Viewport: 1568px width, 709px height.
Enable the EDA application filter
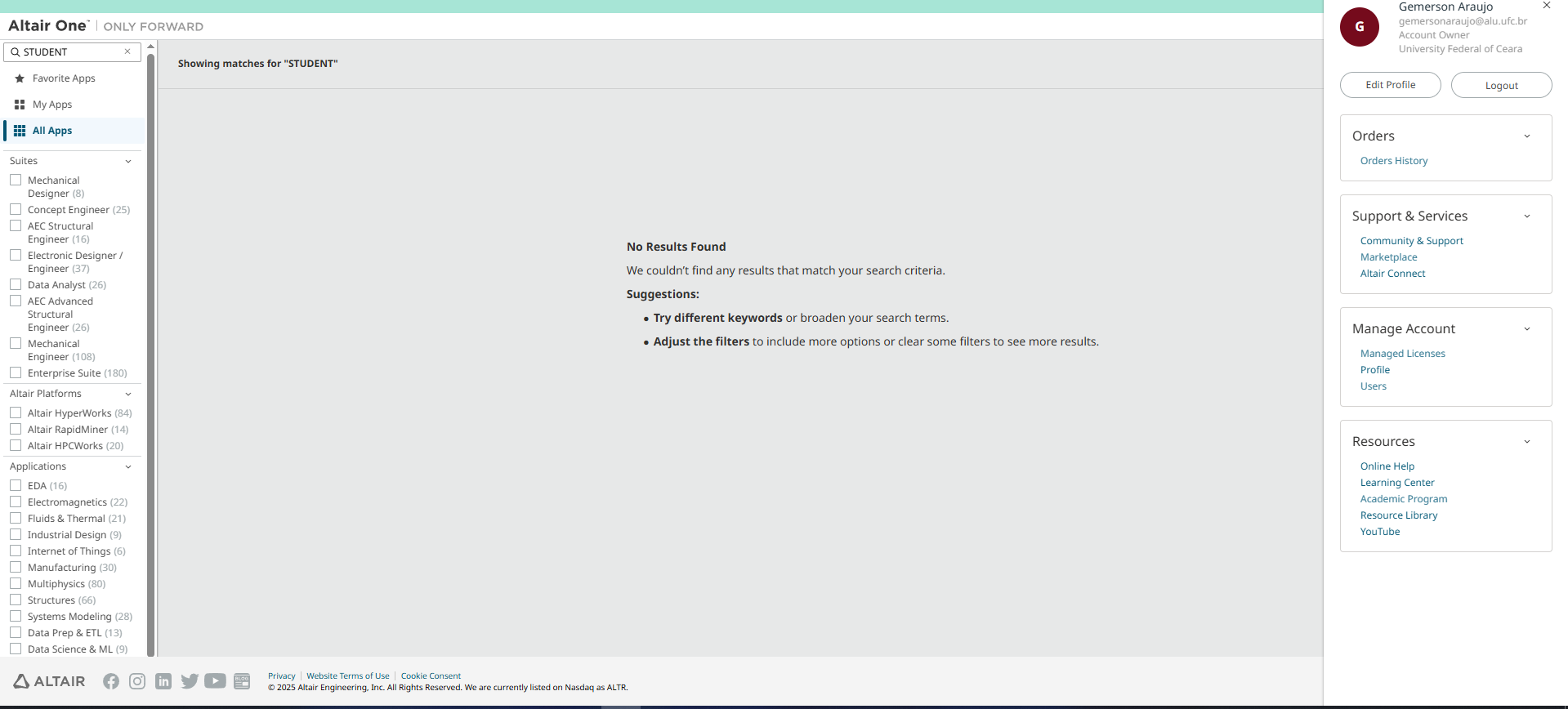(x=16, y=485)
